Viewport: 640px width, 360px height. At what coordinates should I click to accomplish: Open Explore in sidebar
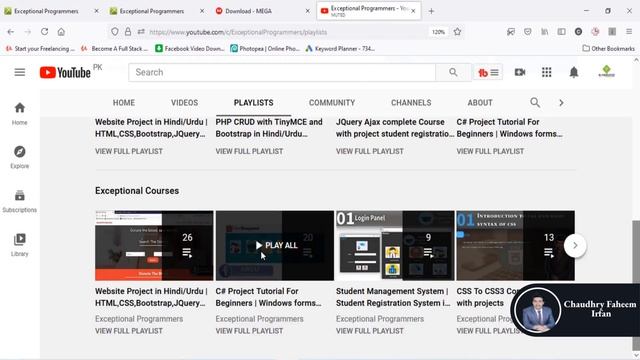click(20, 157)
